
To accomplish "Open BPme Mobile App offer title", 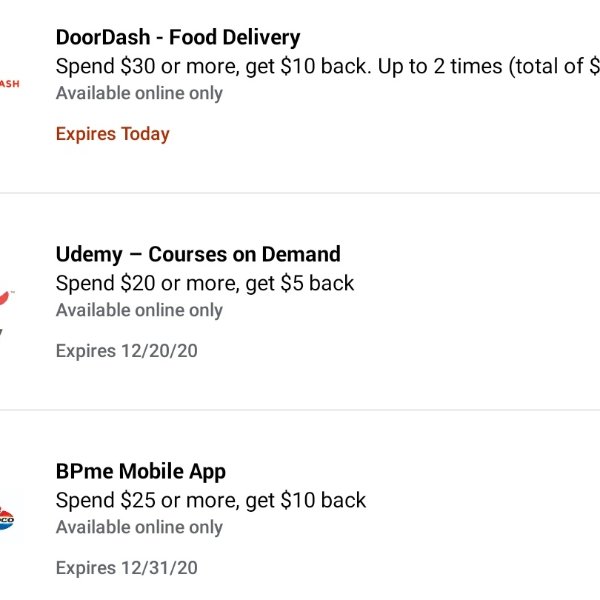I will click(141, 472).
